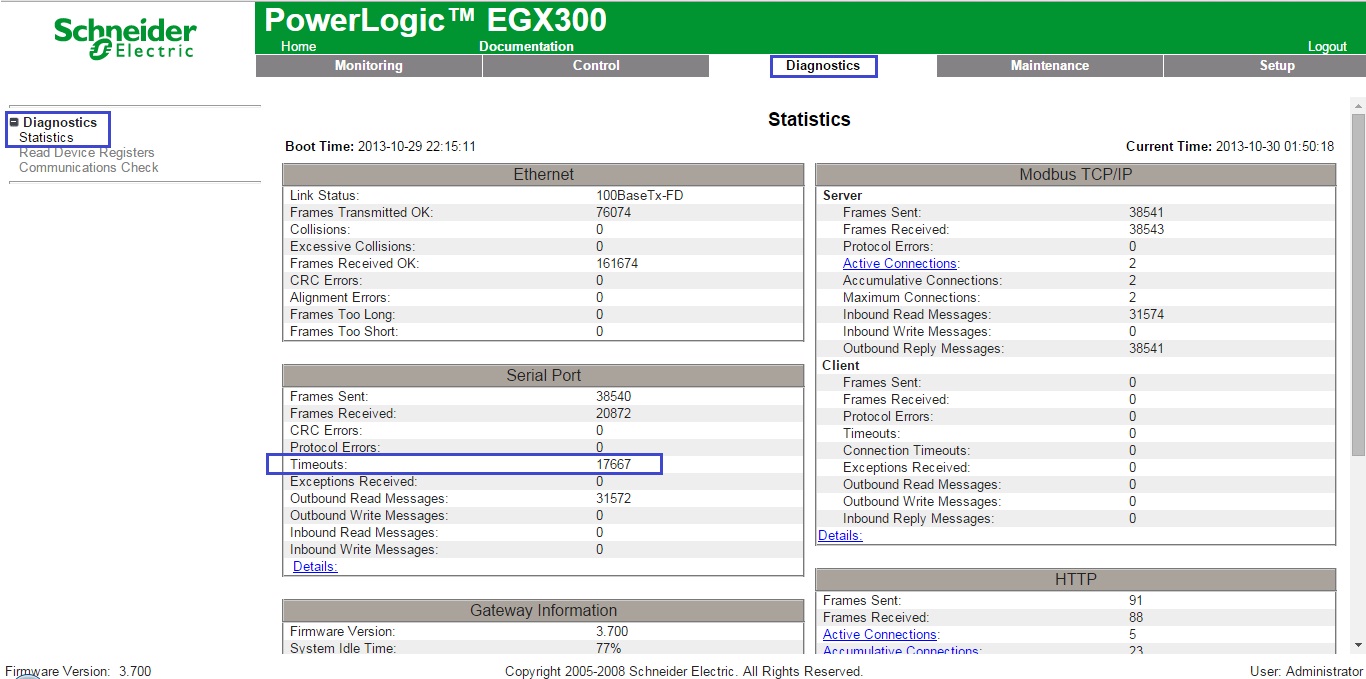The height and width of the screenshot is (679, 1366).
Task: Click HTTP Frames Received value 88
Action: click(x=1136, y=618)
